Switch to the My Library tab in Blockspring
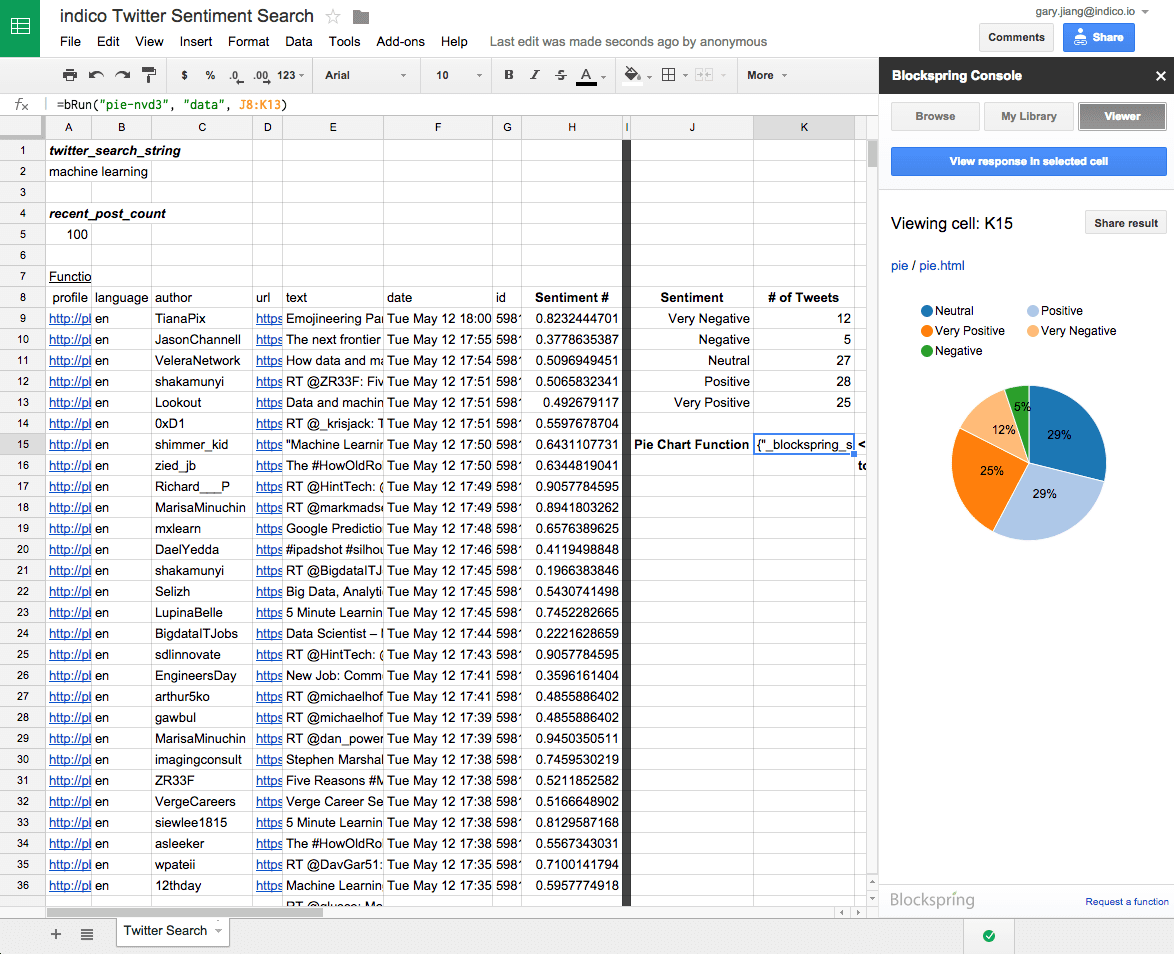Image resolution: width=1174 pixels, height=954 pixels. [x=1028, y=116]
